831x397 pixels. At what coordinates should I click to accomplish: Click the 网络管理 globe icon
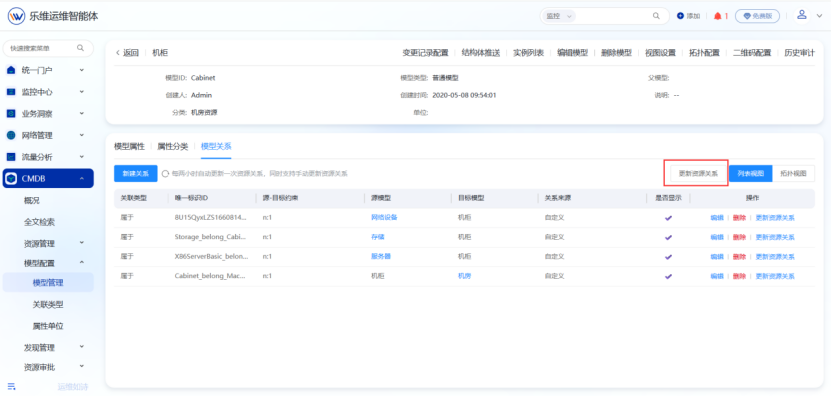pyautogui.click(x=11, y=135)
